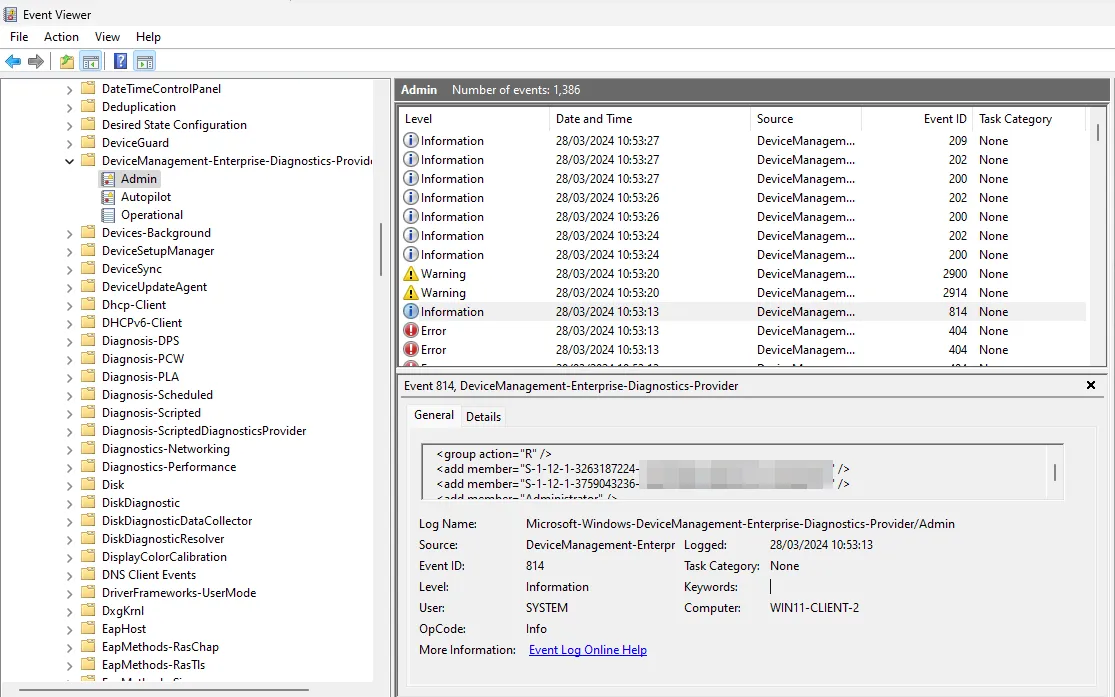Expand the DateTimeControlPanel node

[x=69, y=90]
